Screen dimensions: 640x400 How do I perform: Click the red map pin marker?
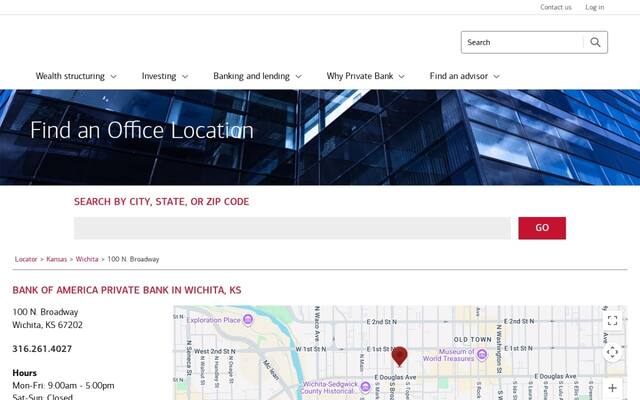click(x=399, y=356)
